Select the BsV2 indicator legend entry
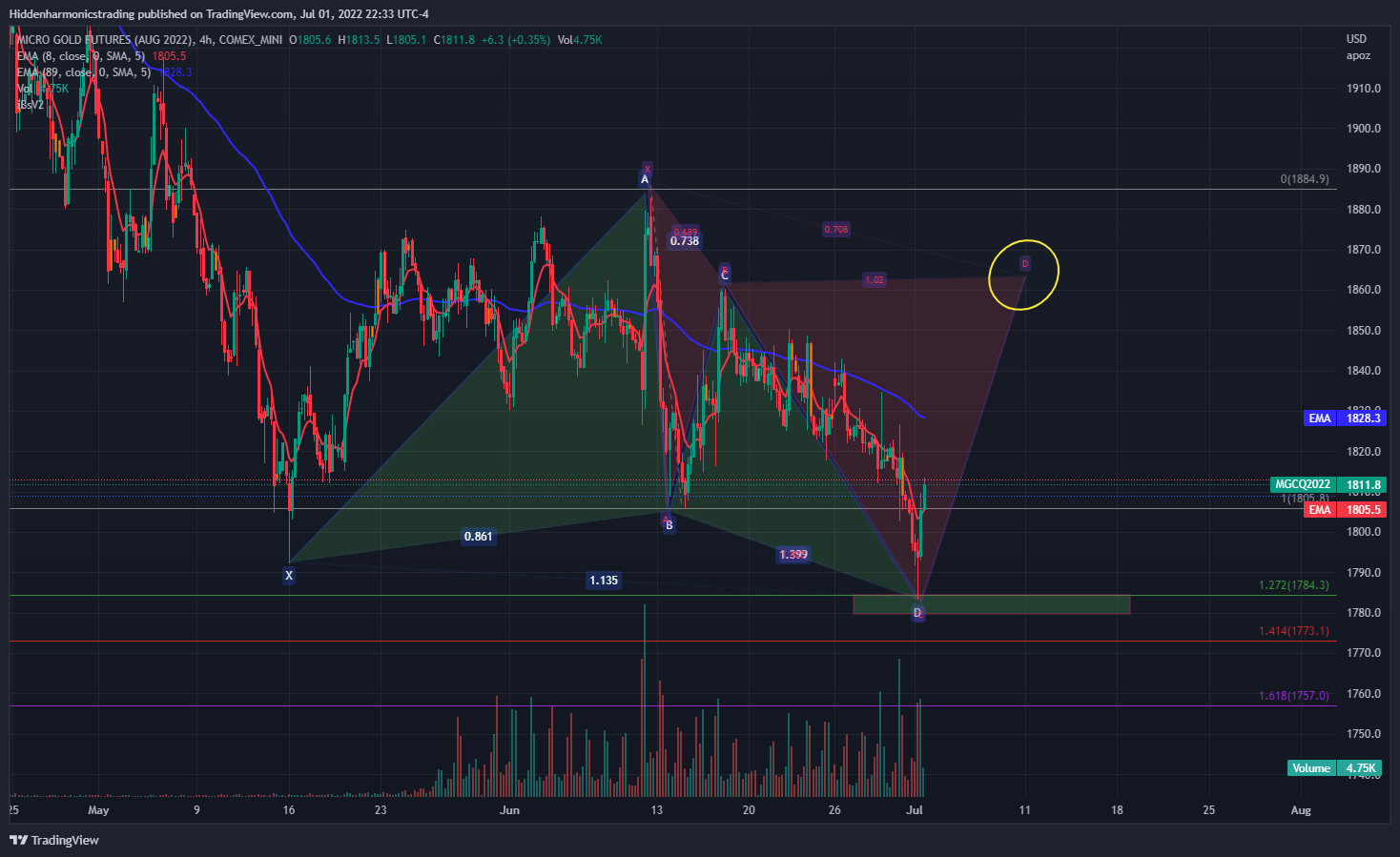The image size is (1400, 857). point(31,105)
